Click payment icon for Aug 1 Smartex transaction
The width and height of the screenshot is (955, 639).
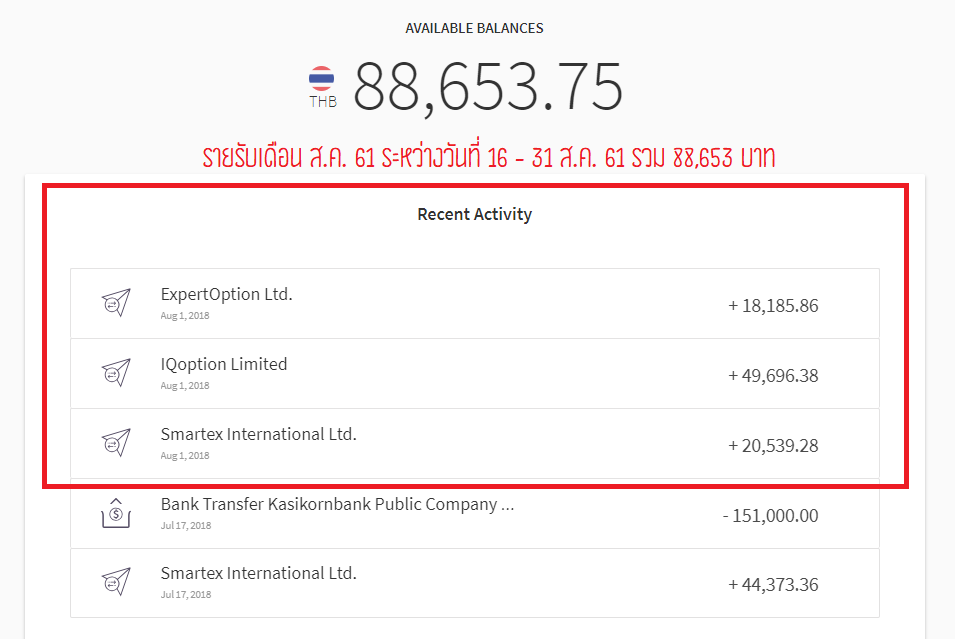click(x=116, y=443)
